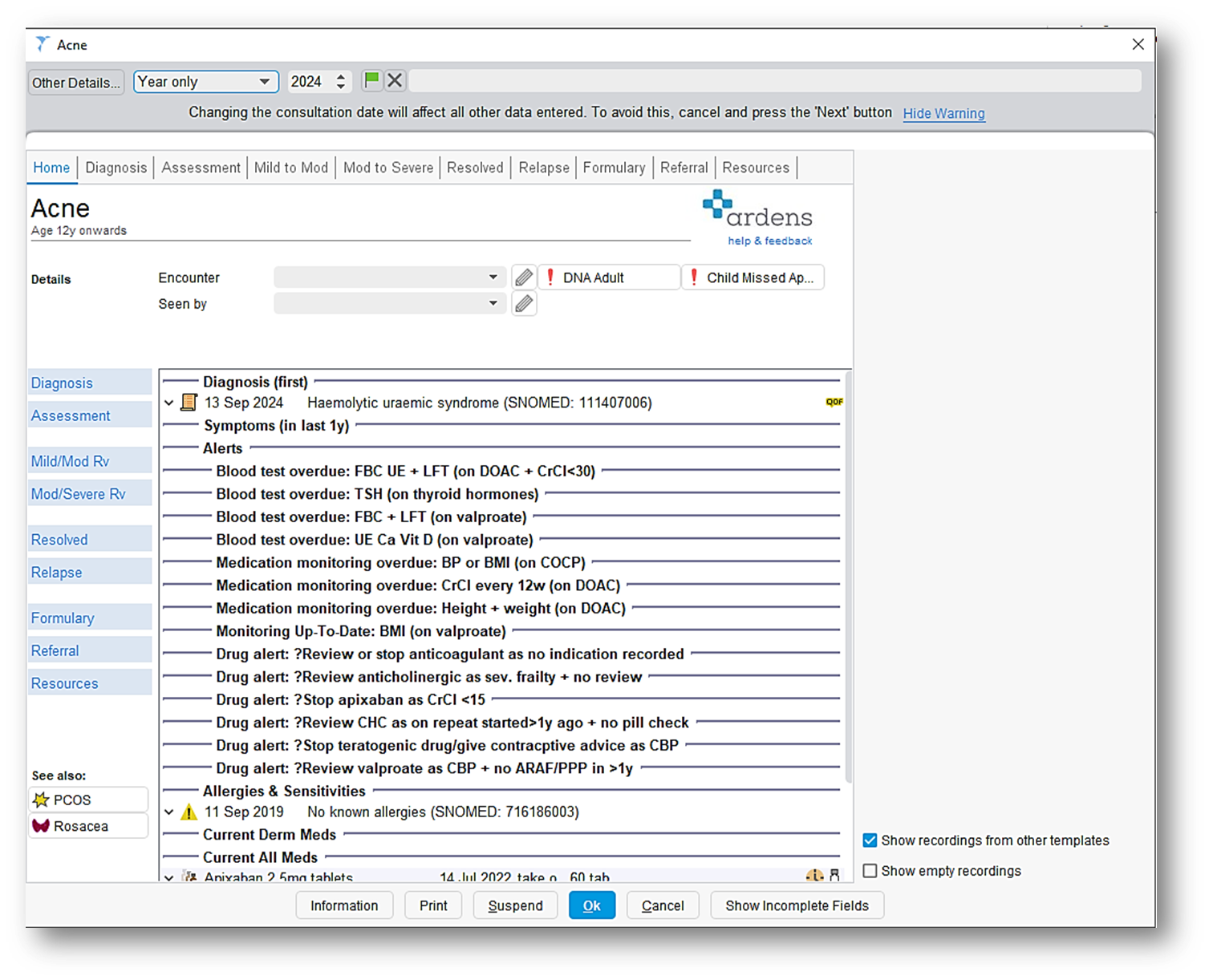Select the Resolved tab
Viewport: 1209px width, 980px height.
[475, 168]
